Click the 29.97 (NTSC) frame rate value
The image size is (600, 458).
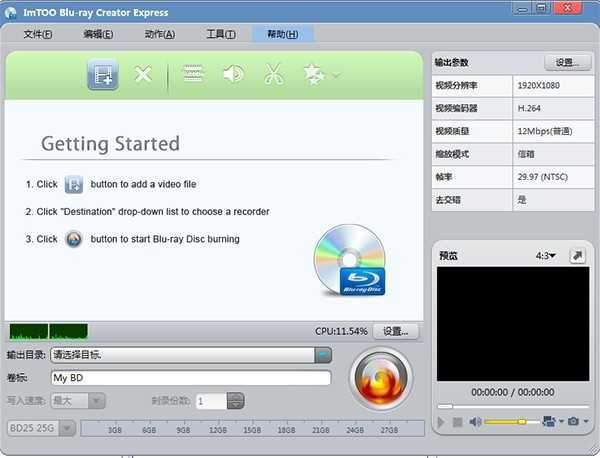click(543, 177)
